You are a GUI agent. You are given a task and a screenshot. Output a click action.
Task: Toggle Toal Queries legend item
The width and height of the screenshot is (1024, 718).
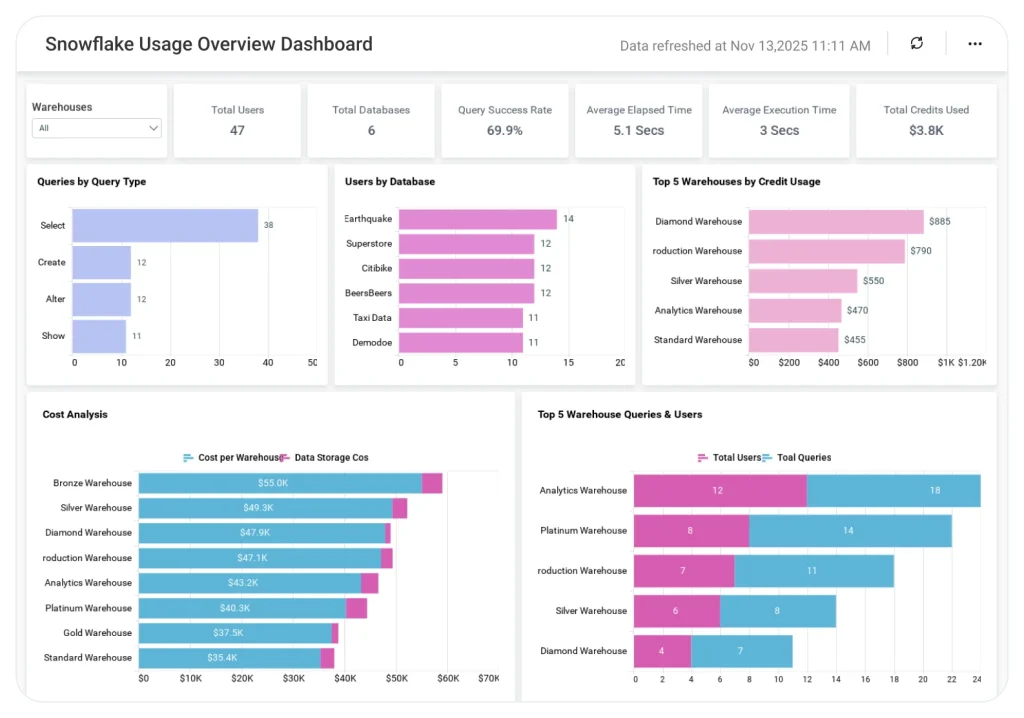pyautogui.click(x=797, y=457)
